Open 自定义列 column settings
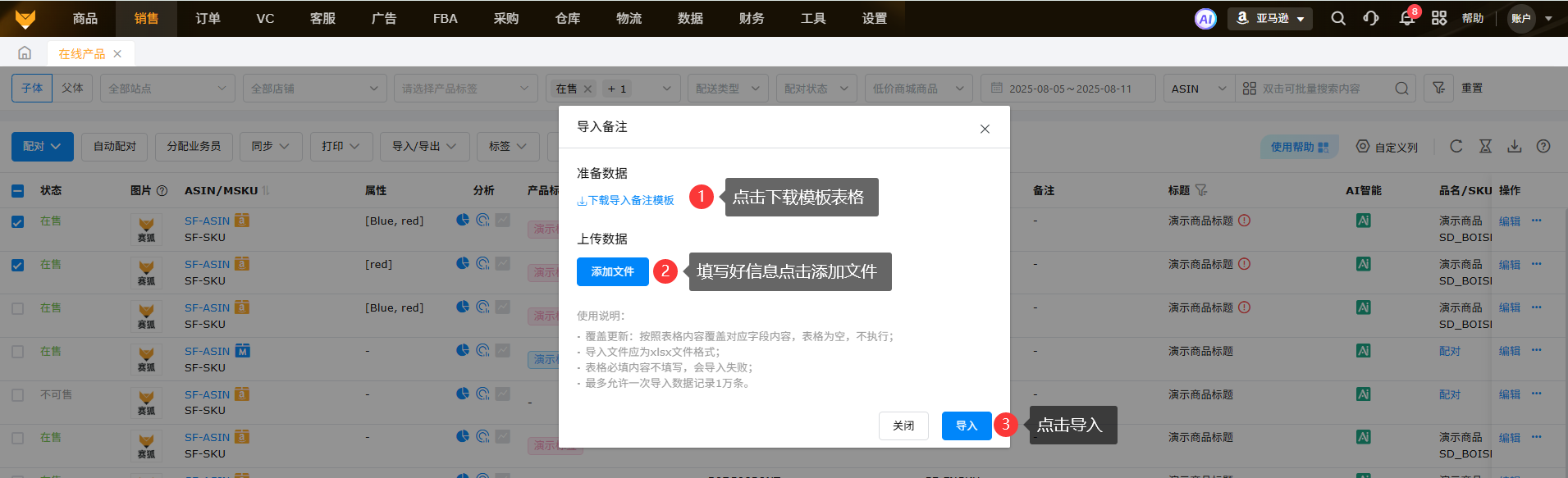This screenshot has width=1568, height=478. click(1387, 147)
